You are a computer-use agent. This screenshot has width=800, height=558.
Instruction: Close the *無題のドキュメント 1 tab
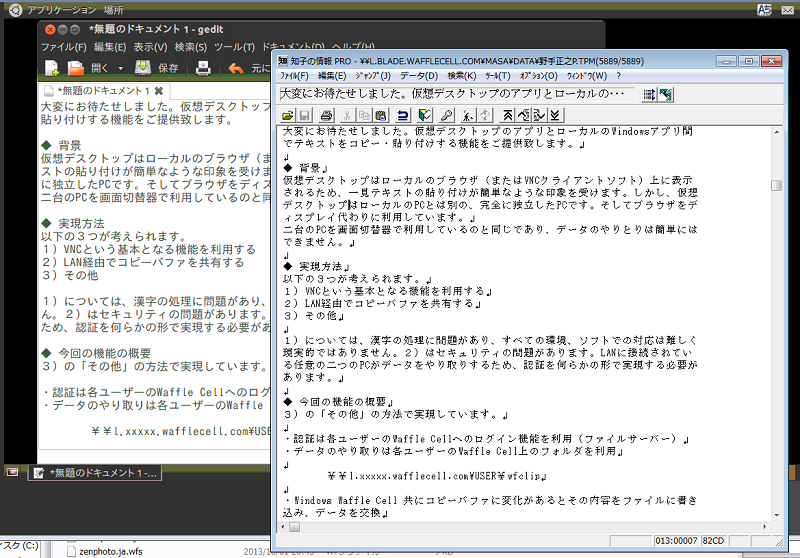click(x=159, y=91)
